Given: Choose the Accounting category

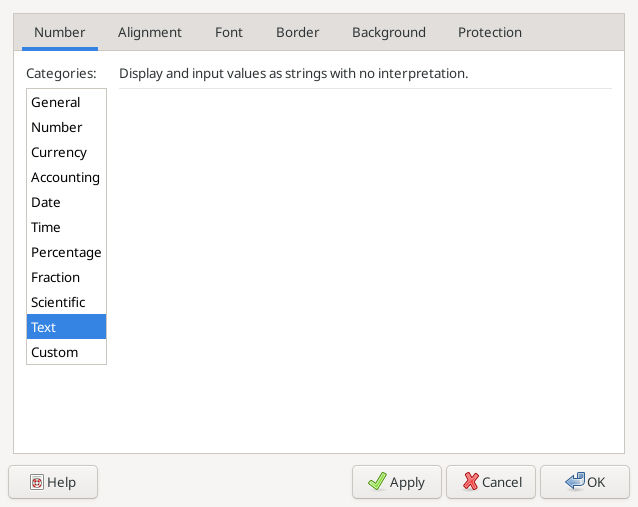Looking at the screenshot, I should [66, 177].
